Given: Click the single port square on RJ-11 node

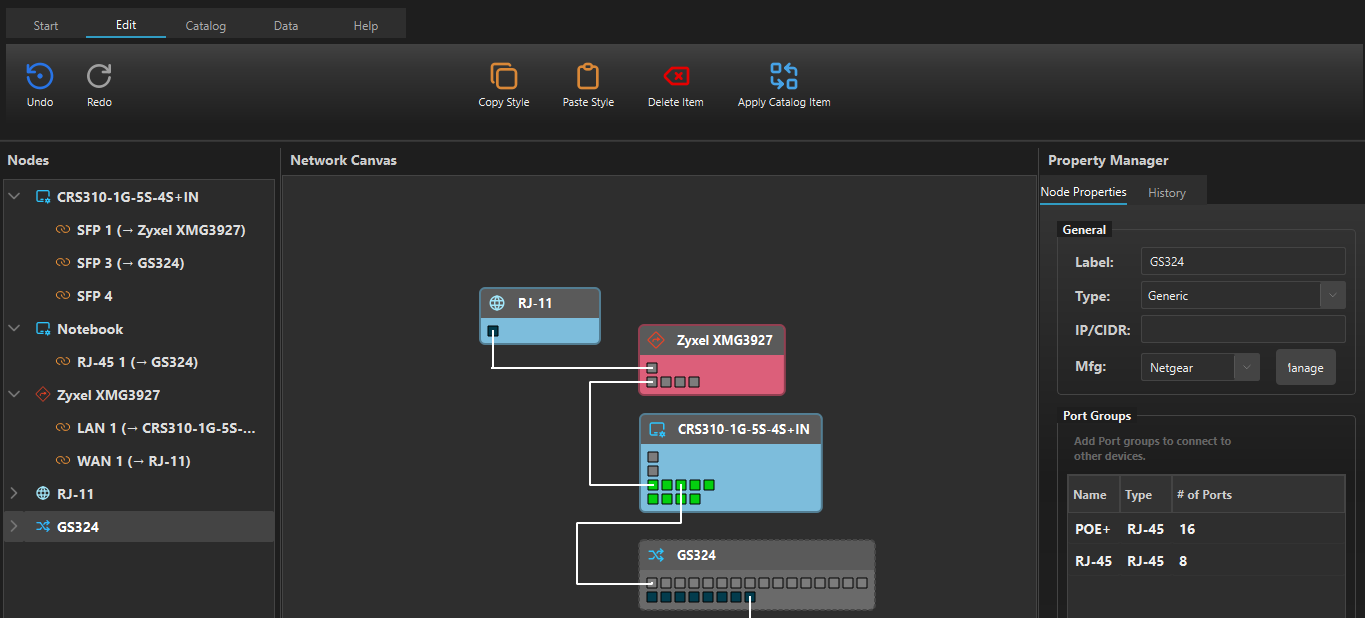Looking at the screenshot, I should (x=493, y=331).
